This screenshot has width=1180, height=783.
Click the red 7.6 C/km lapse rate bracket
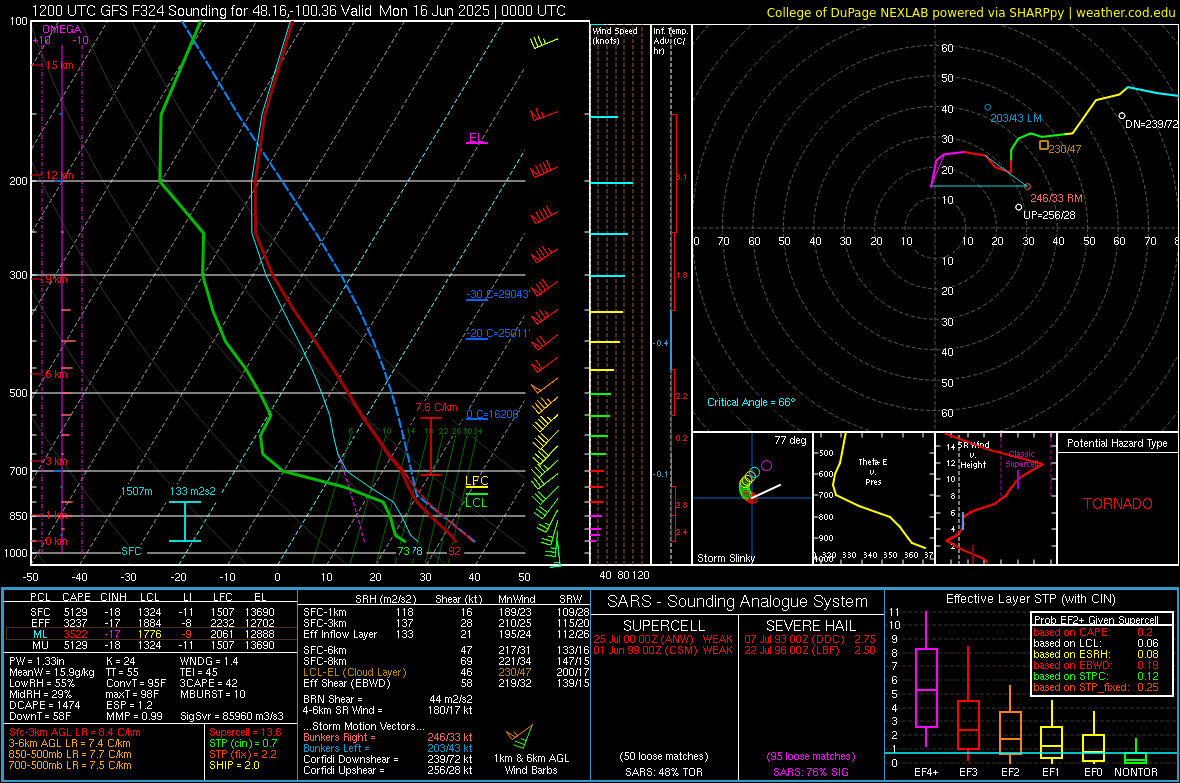pos(430,446)
